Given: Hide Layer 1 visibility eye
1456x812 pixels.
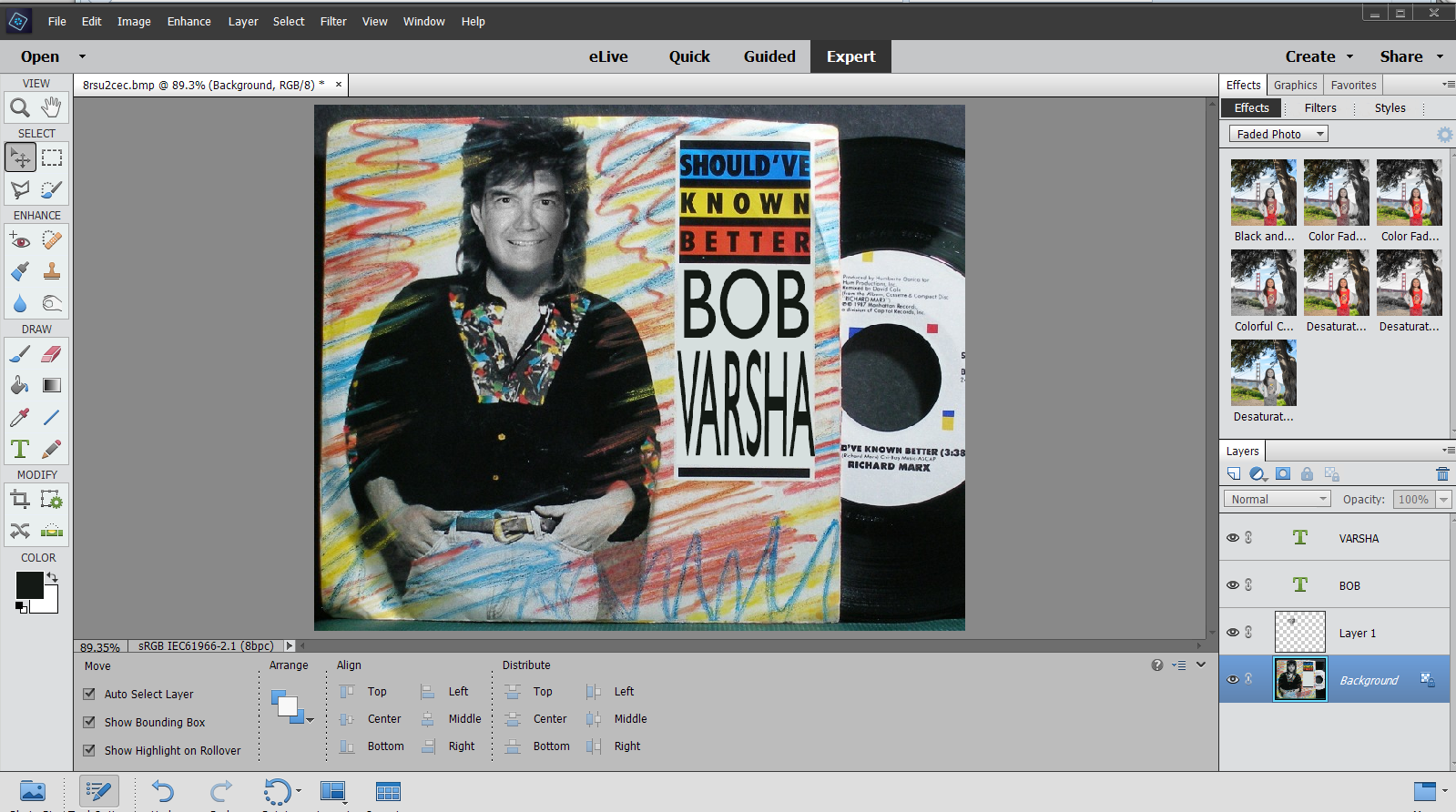Looking at the screenshot, I should click(x=1233, y=633).
